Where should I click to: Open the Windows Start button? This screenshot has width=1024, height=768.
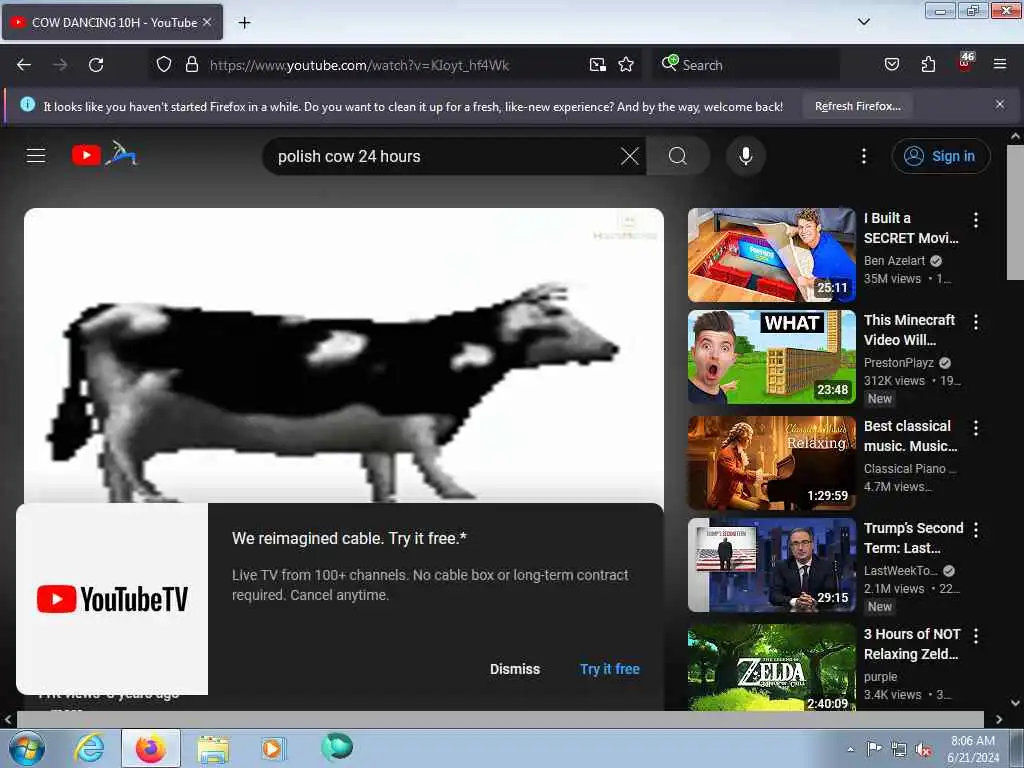(26, 748)
